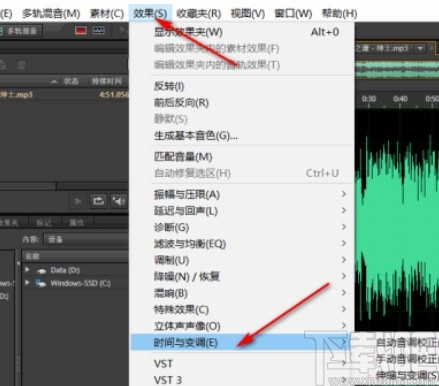Expand the Windows-SSD (C:) drive
Screen dimensions: 439x386
27,283
